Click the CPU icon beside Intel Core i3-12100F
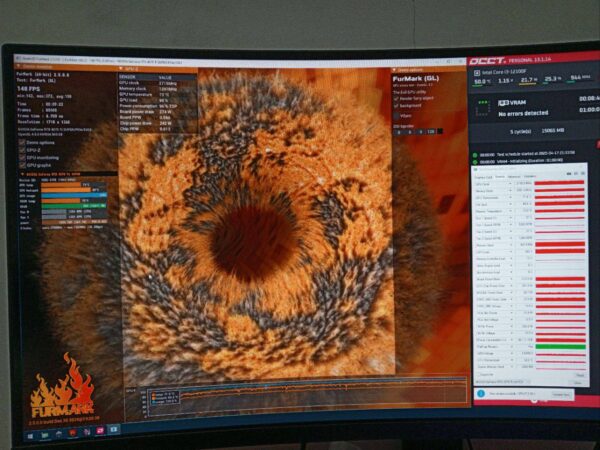The image size is (600, 450). click(x=478, y=71)
